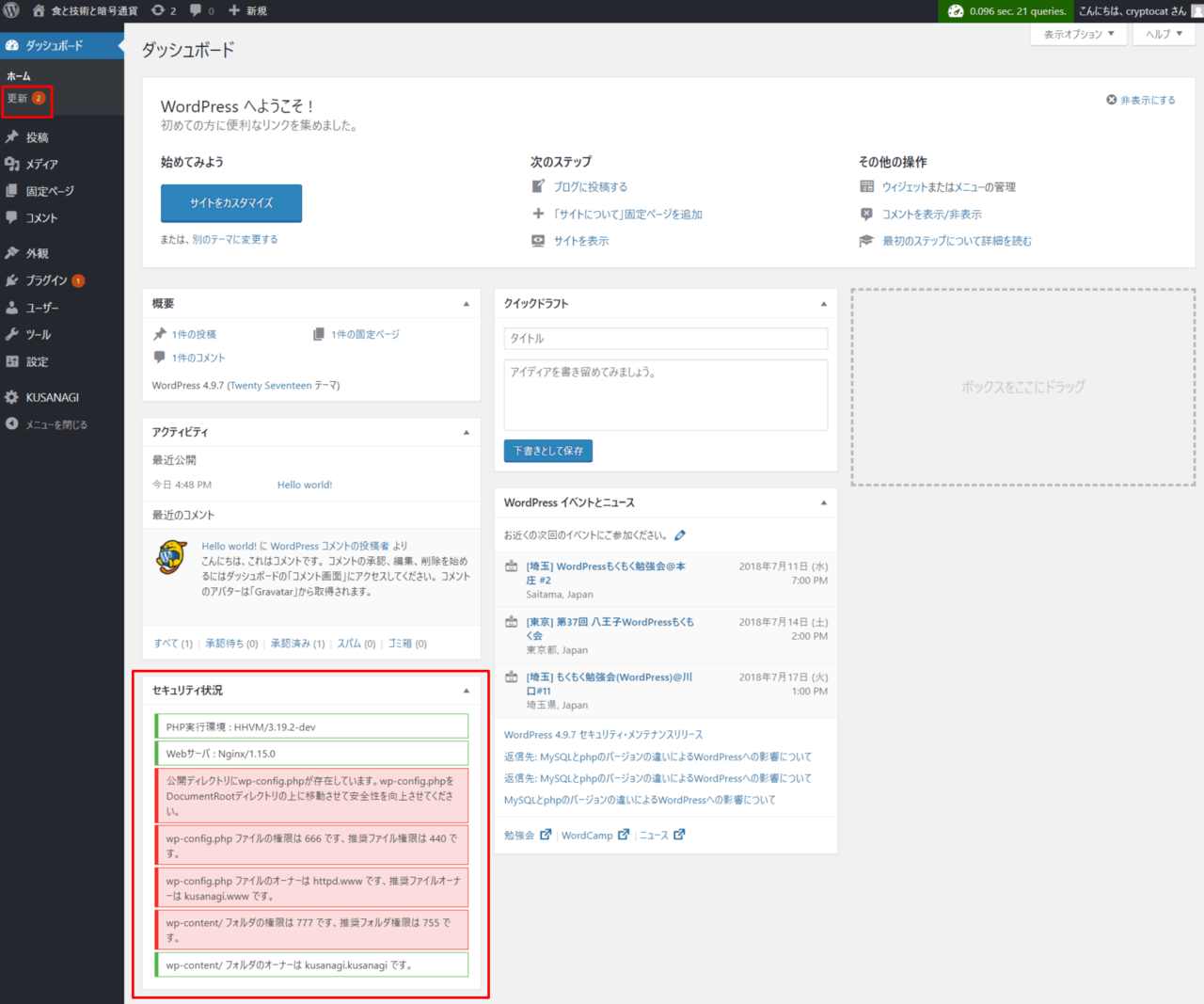Open the Hello world! post link
Viewport: 1204px width, 1004px height.
[x=305, y=486]
